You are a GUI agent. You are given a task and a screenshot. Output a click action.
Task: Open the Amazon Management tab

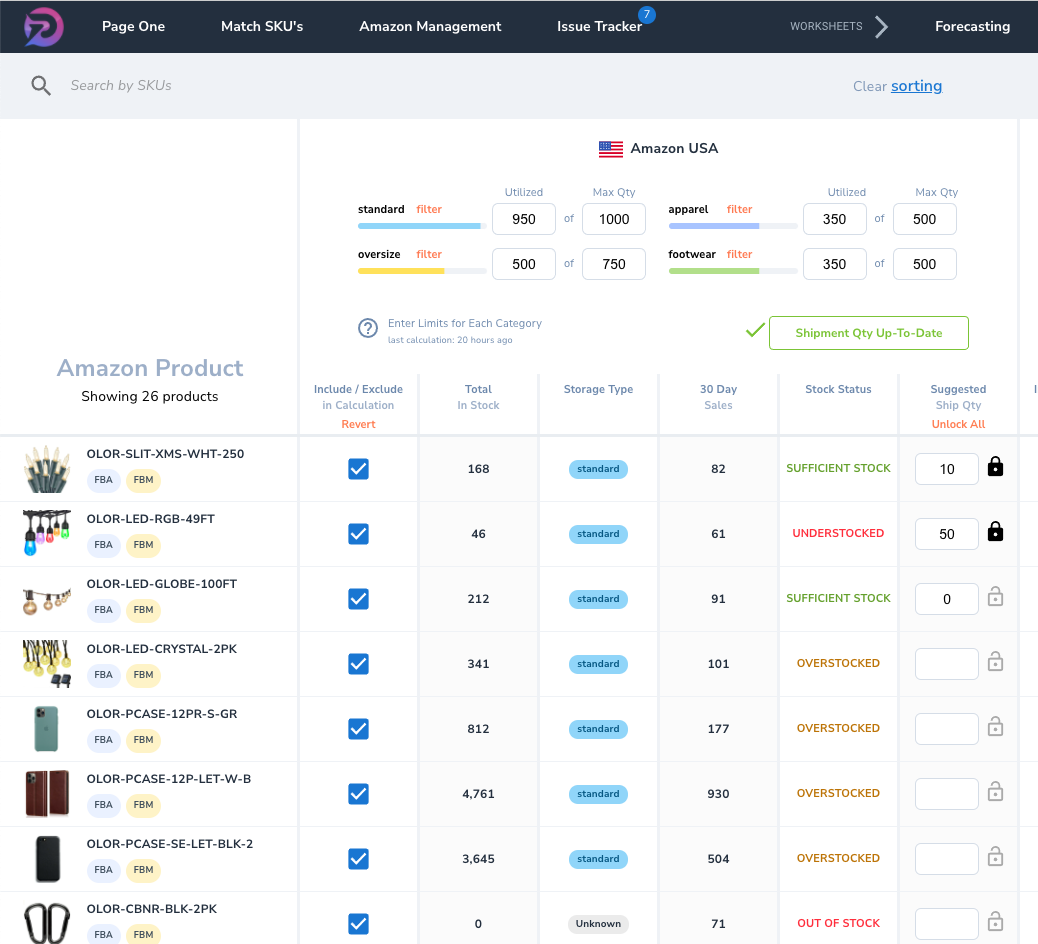(x=430, y=27)
